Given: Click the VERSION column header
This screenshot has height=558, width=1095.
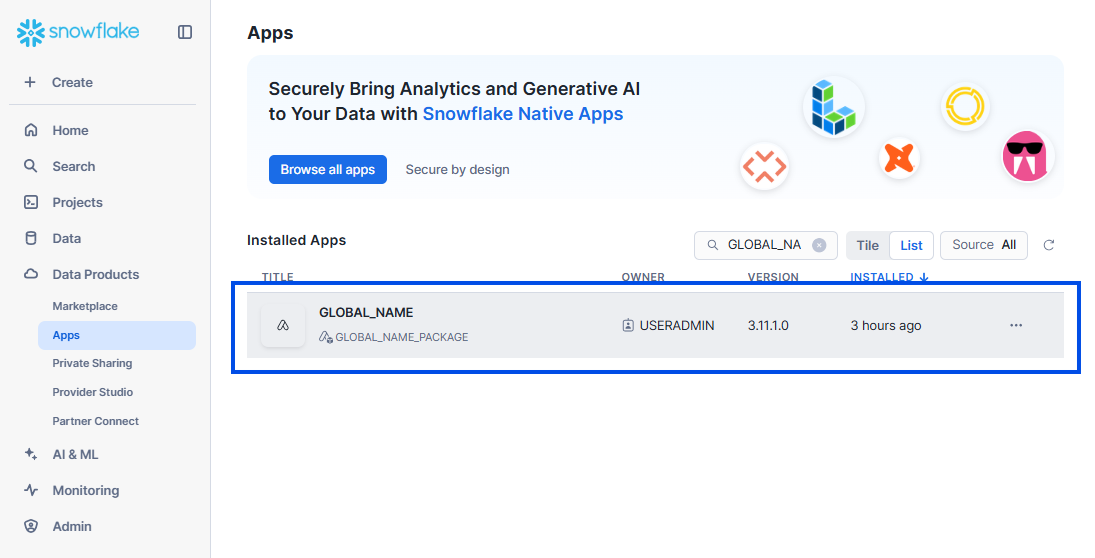Looking at the screenshot, I should tap(773, 277).
